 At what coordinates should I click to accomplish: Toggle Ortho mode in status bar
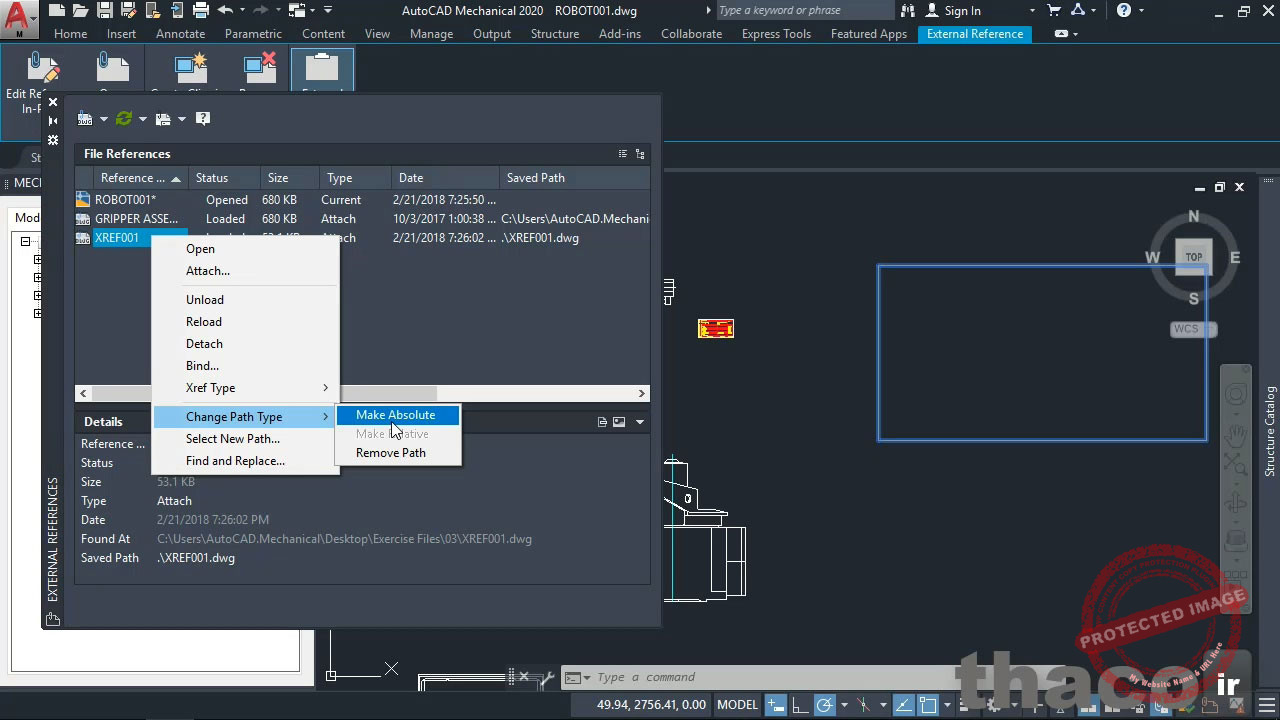pyautogui.click(x=799, y=705)
